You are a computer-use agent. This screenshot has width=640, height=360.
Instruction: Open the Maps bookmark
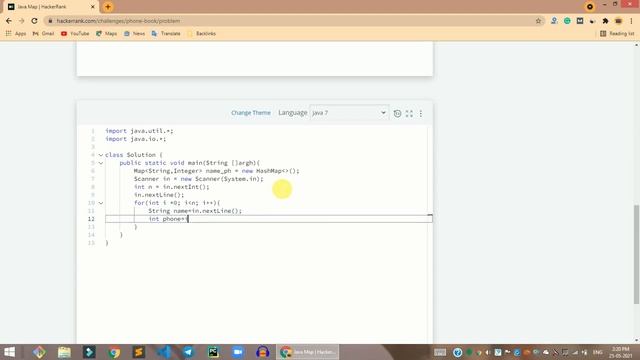(x=107, y=33)
